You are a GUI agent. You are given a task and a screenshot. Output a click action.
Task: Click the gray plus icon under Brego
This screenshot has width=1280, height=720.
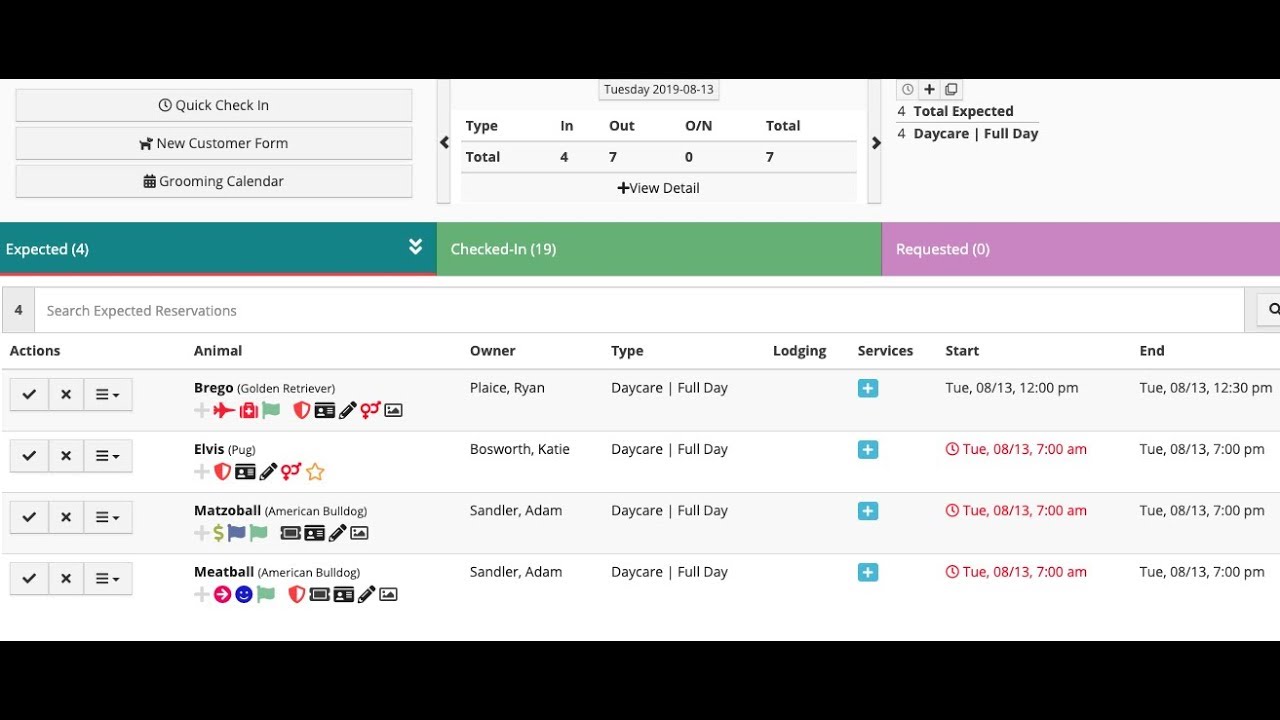[x=202, y=410]
